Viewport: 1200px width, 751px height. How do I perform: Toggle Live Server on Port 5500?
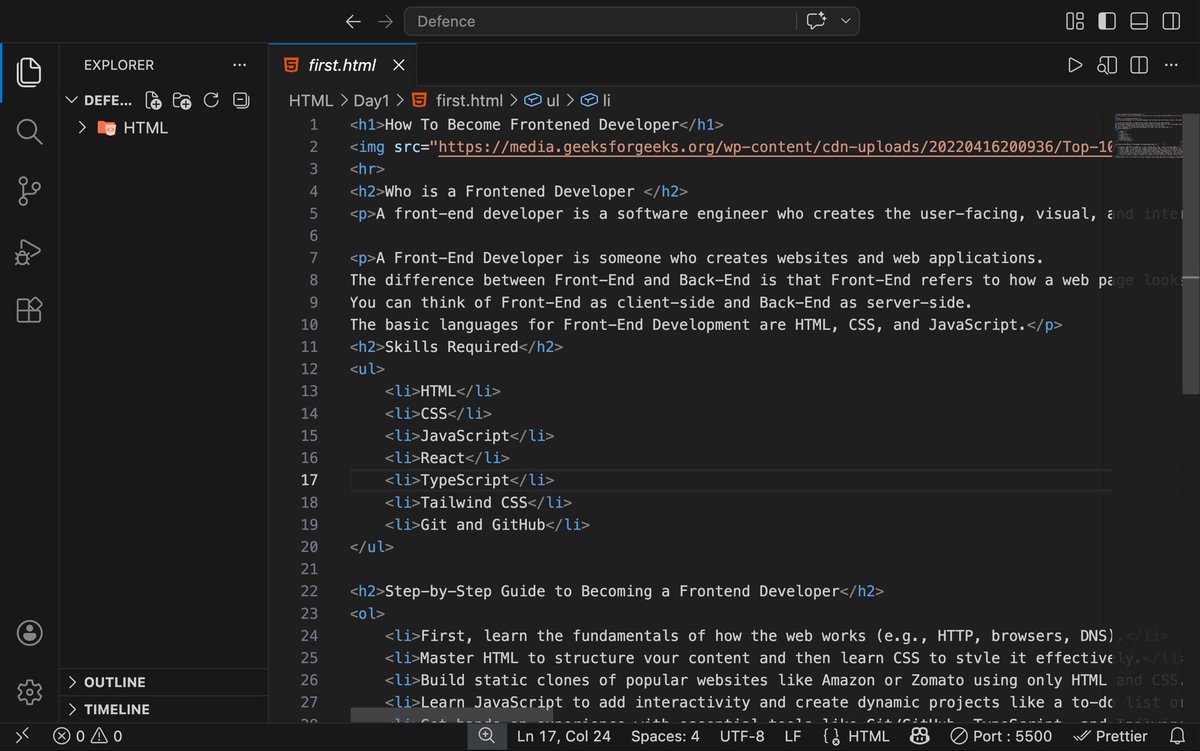[1001, 736]
